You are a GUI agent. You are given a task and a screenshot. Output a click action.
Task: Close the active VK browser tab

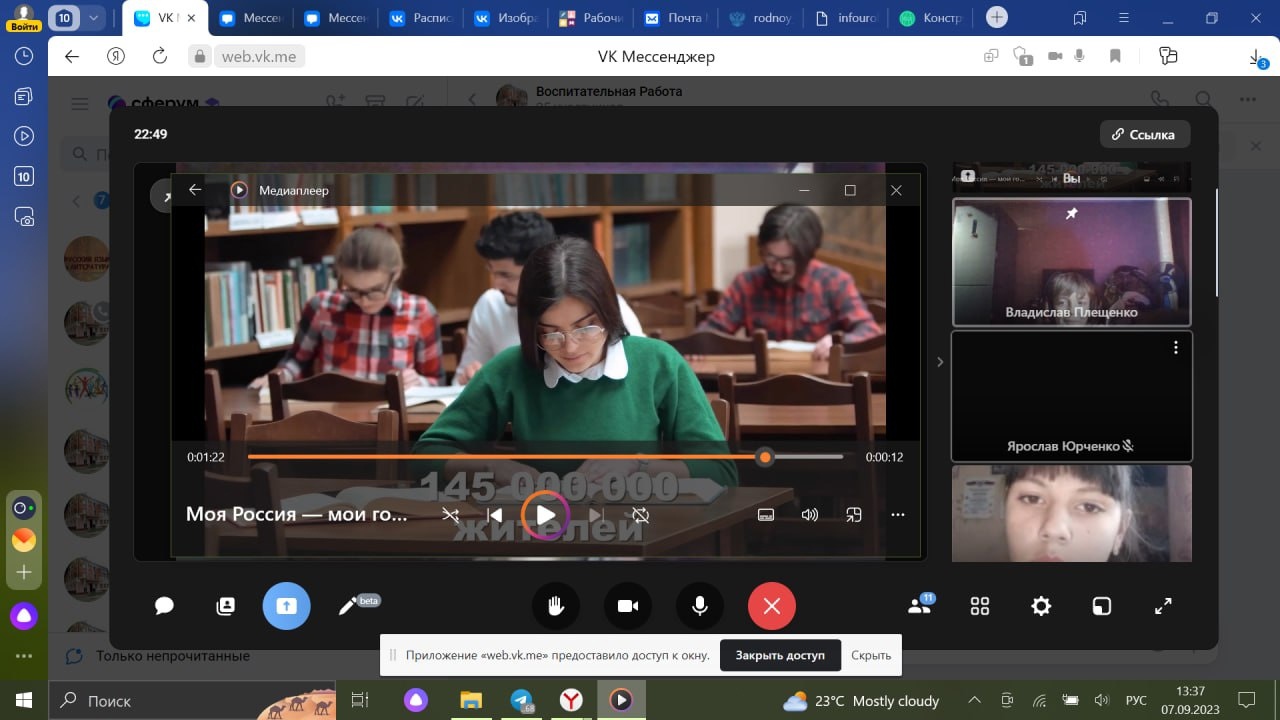192,18
